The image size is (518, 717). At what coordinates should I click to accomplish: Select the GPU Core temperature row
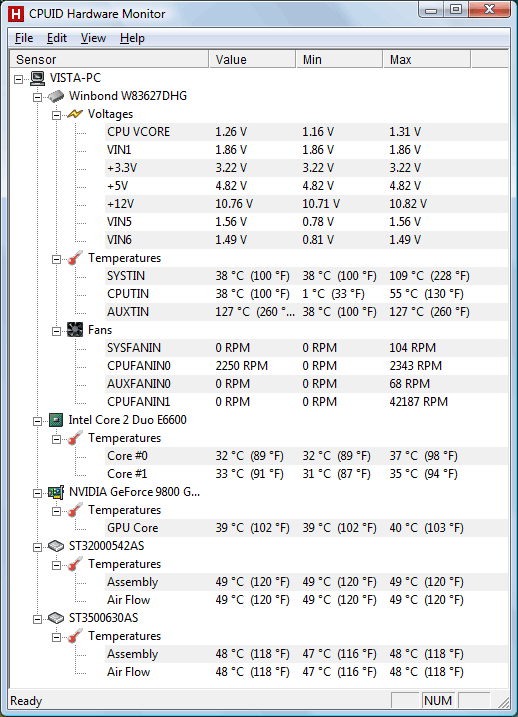pyautogui.click(x=306, y=528)
